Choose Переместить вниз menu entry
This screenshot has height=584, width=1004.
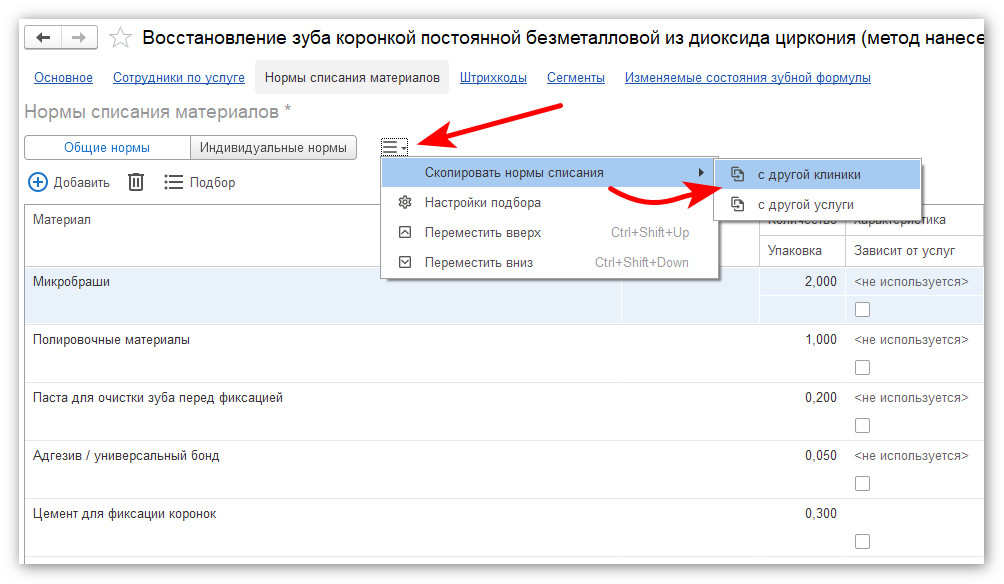[x=549, y=263]
